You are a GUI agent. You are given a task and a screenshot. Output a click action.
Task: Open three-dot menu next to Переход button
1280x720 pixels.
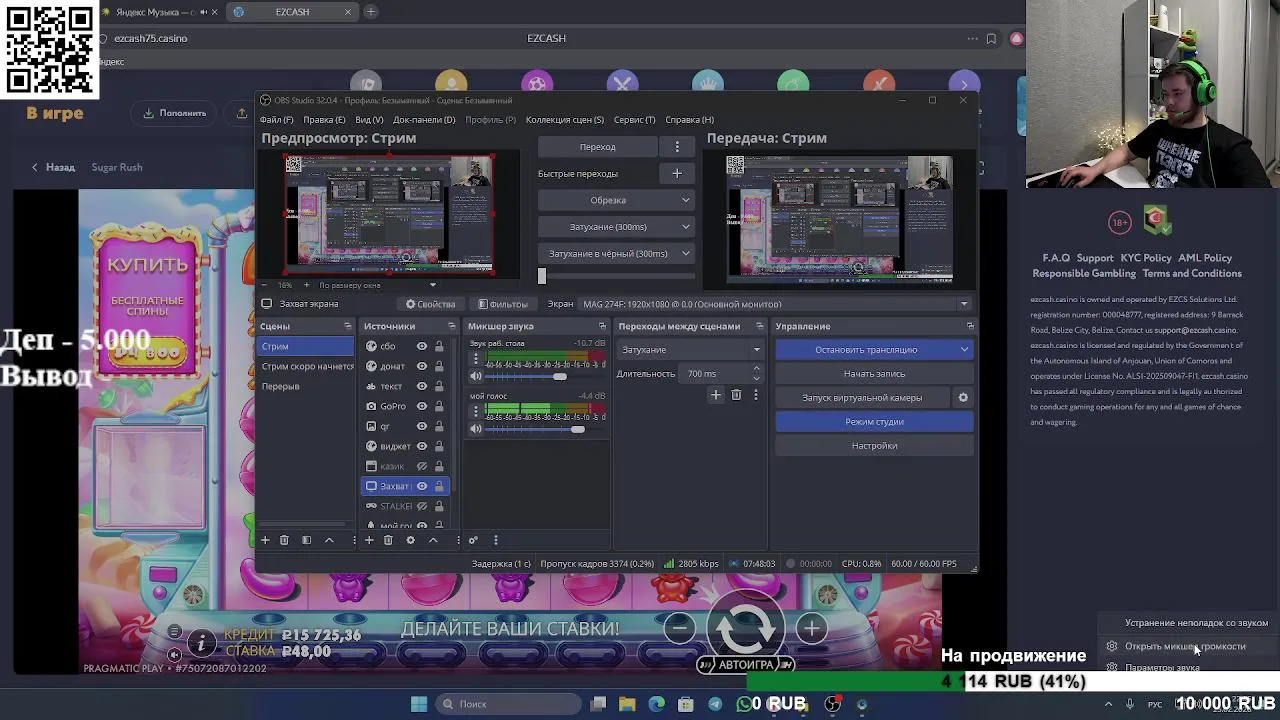click(677, 147)
